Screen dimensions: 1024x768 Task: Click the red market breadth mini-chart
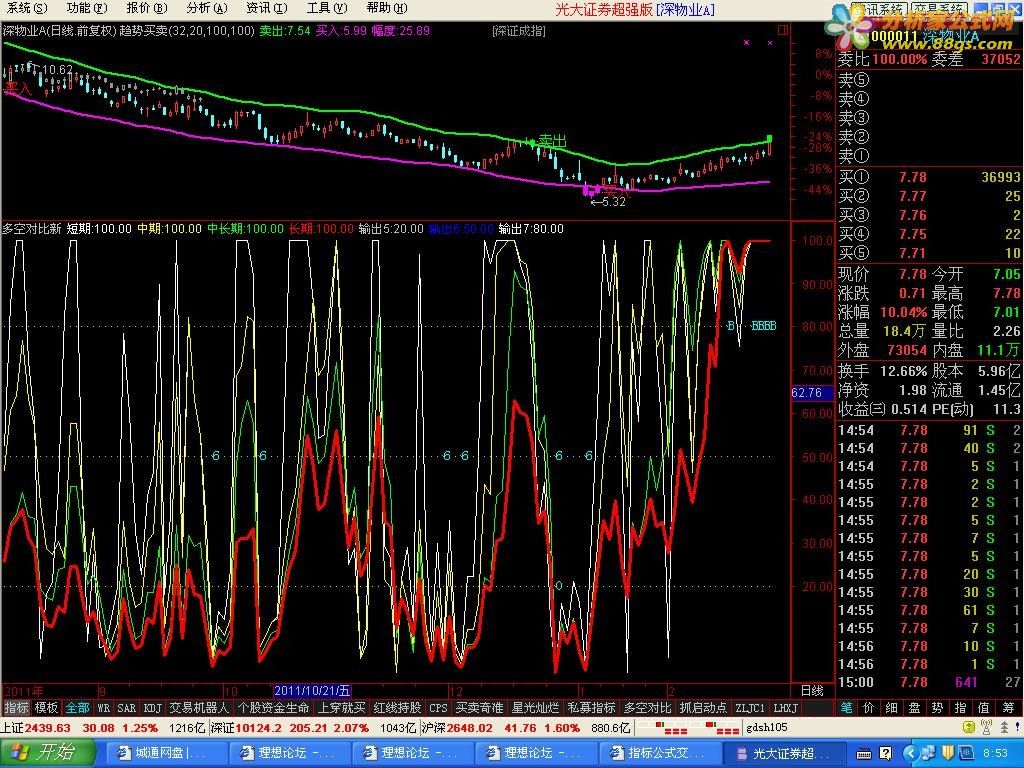(688, 728)
